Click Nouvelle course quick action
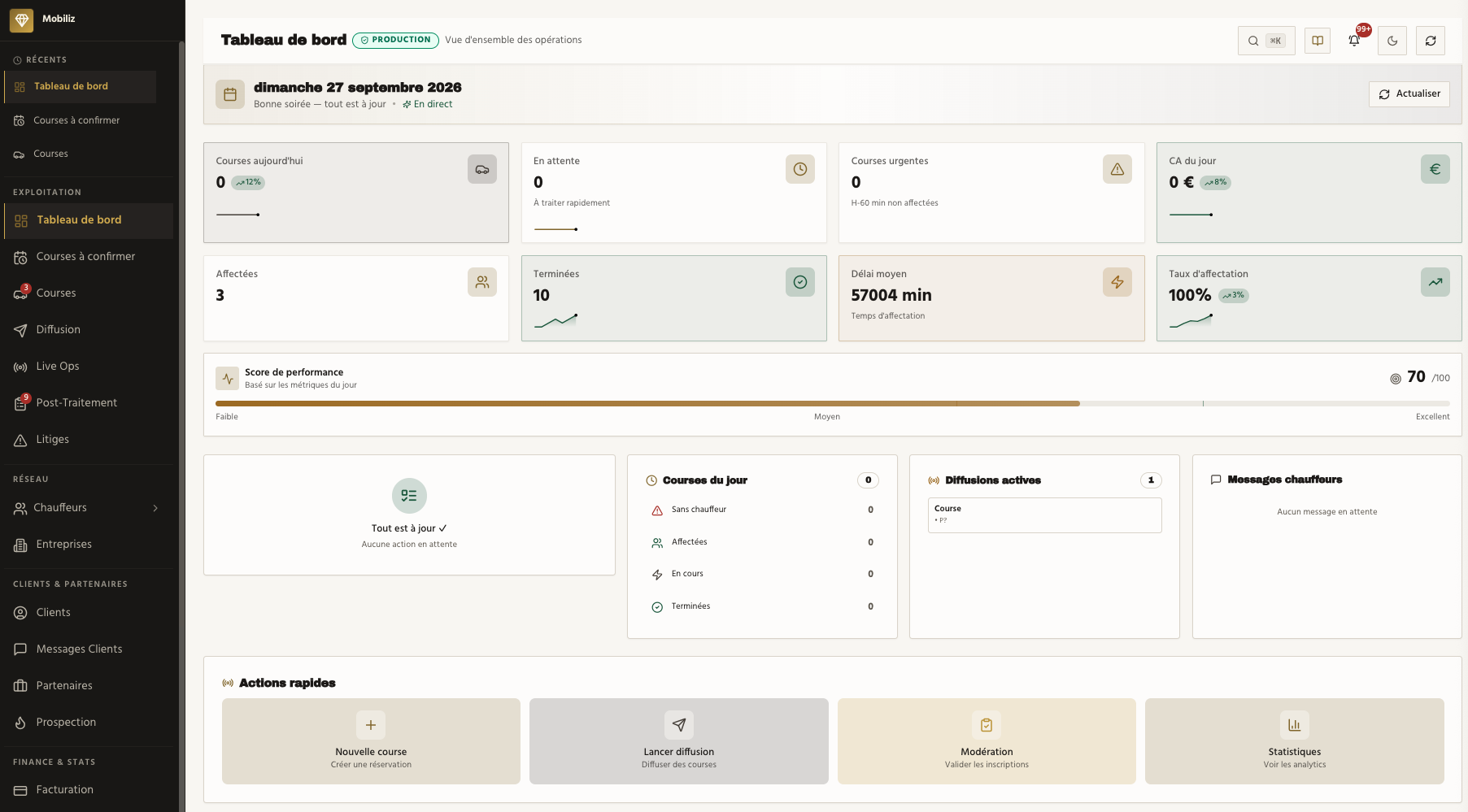The height and width of the screenshot is (812, 1468). point(371,741)
